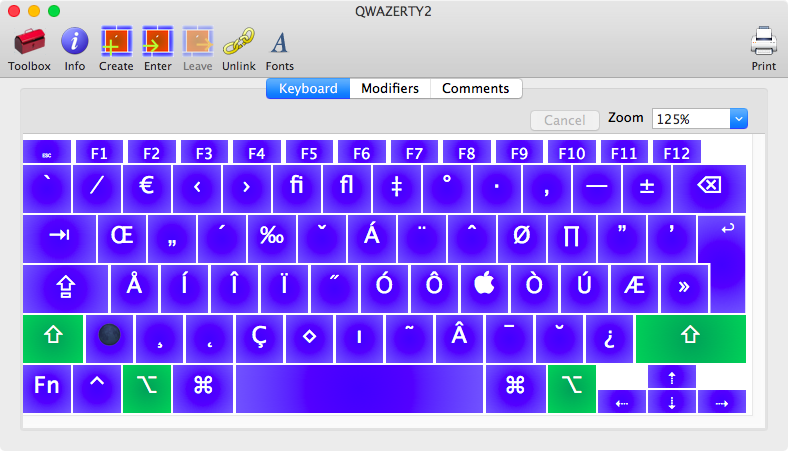788x451 pixels.
Task: Click the F5 function key
Action: 309,153
